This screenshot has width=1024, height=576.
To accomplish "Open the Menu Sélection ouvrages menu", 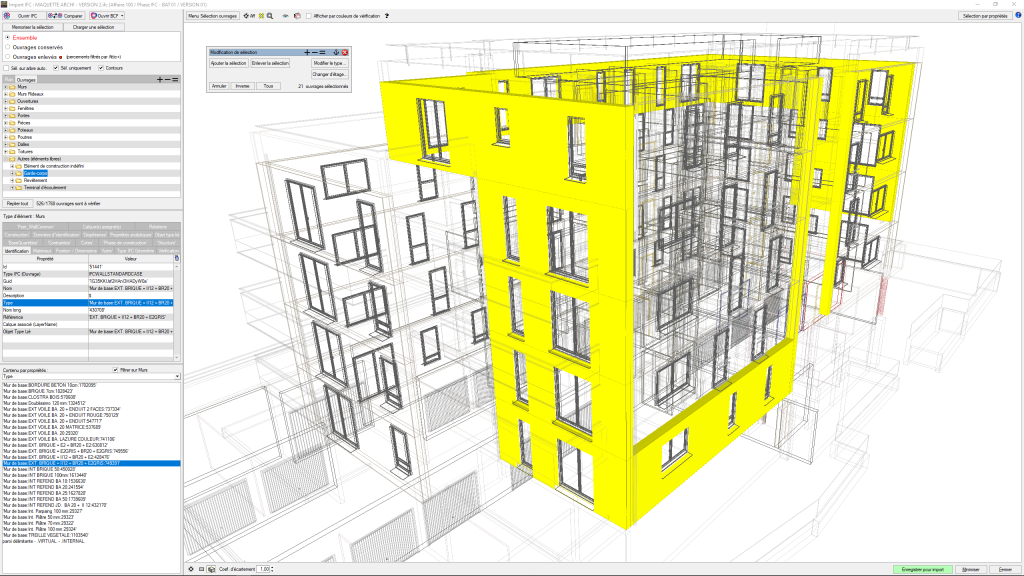I will coord(213,16).
